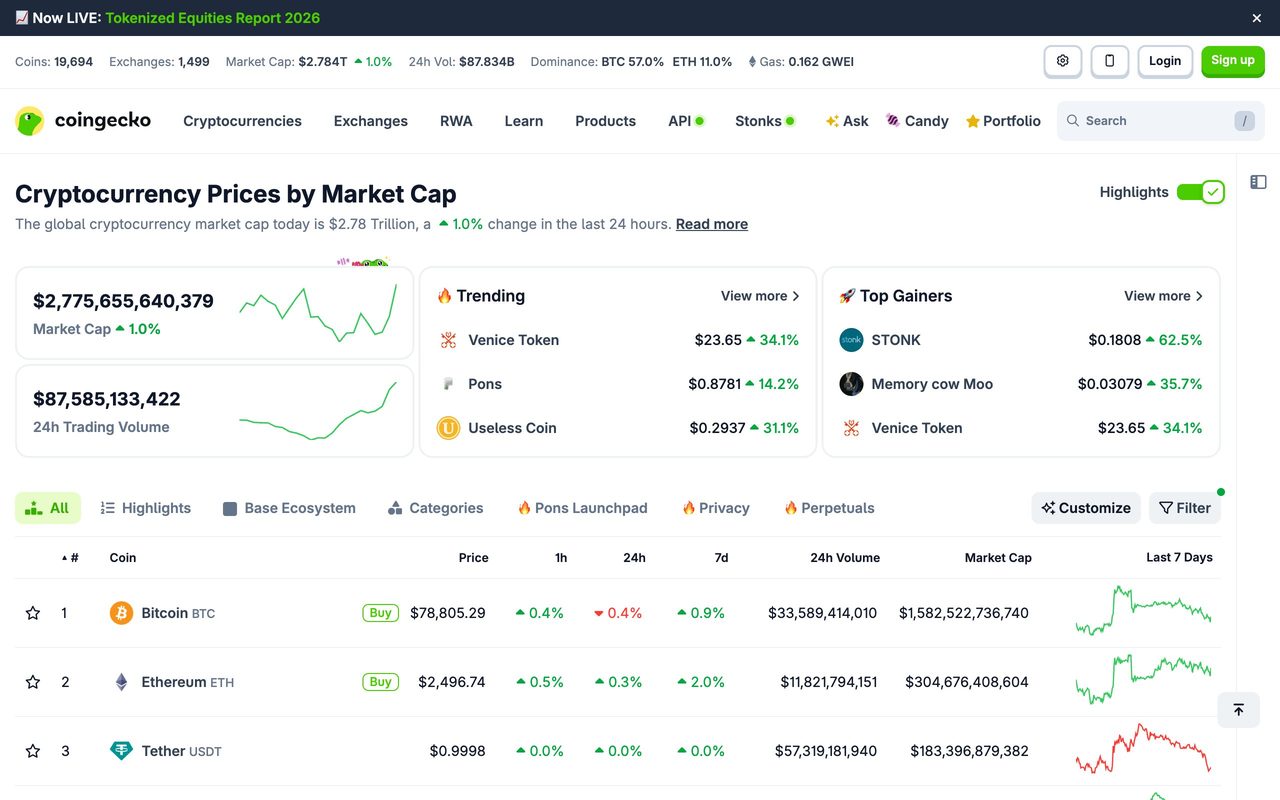Screen dimensions: 1280x800
Task: Sort by the 24h Volume column header
Action: pyautogui.click(x=845, y=558)
